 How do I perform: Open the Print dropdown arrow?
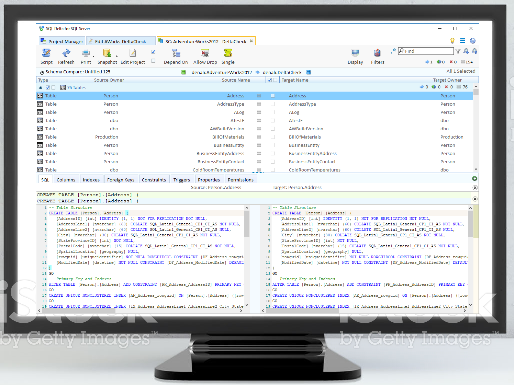tap(93, 55)
